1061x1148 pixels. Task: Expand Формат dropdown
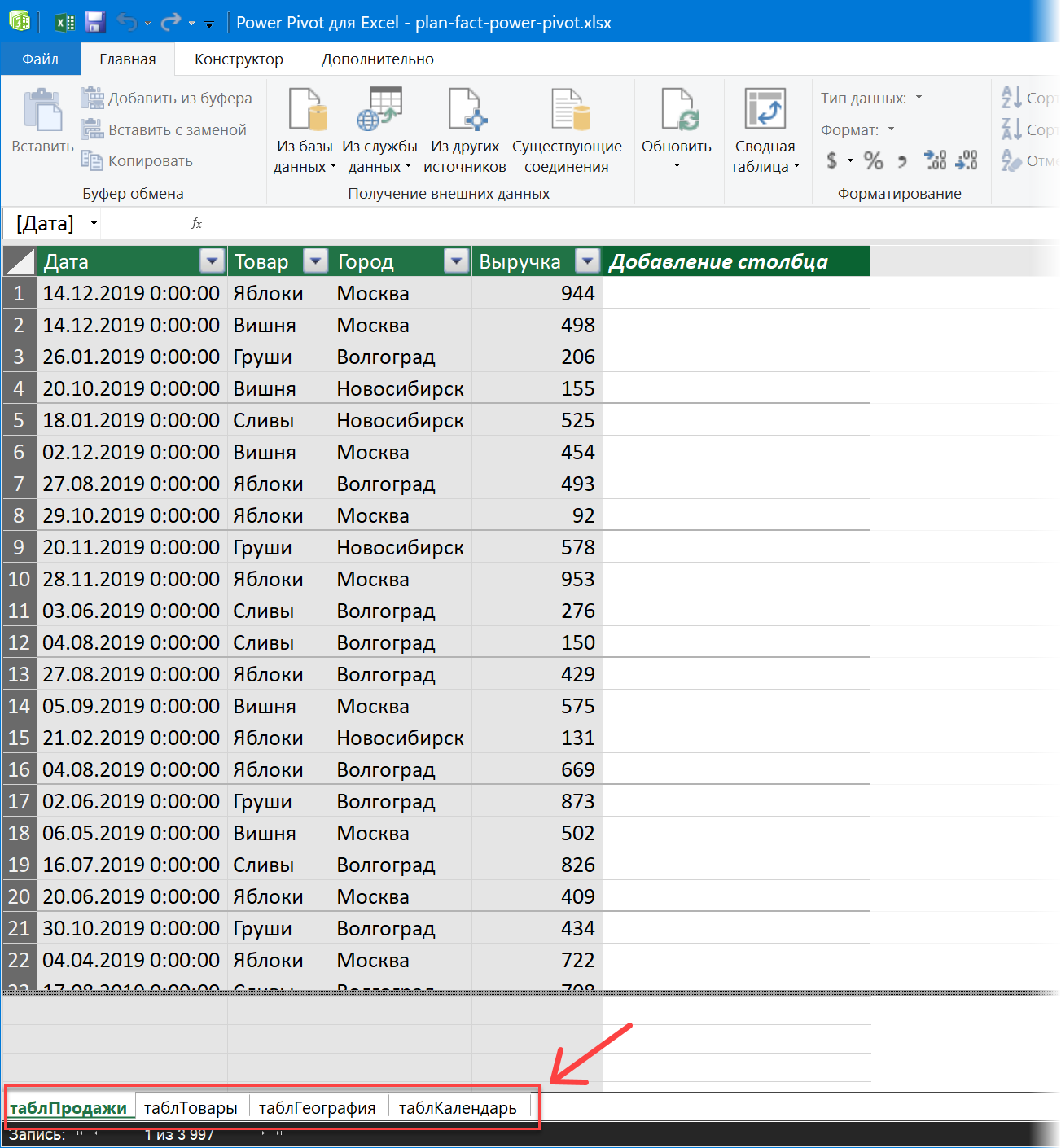(x=891, y=129)
